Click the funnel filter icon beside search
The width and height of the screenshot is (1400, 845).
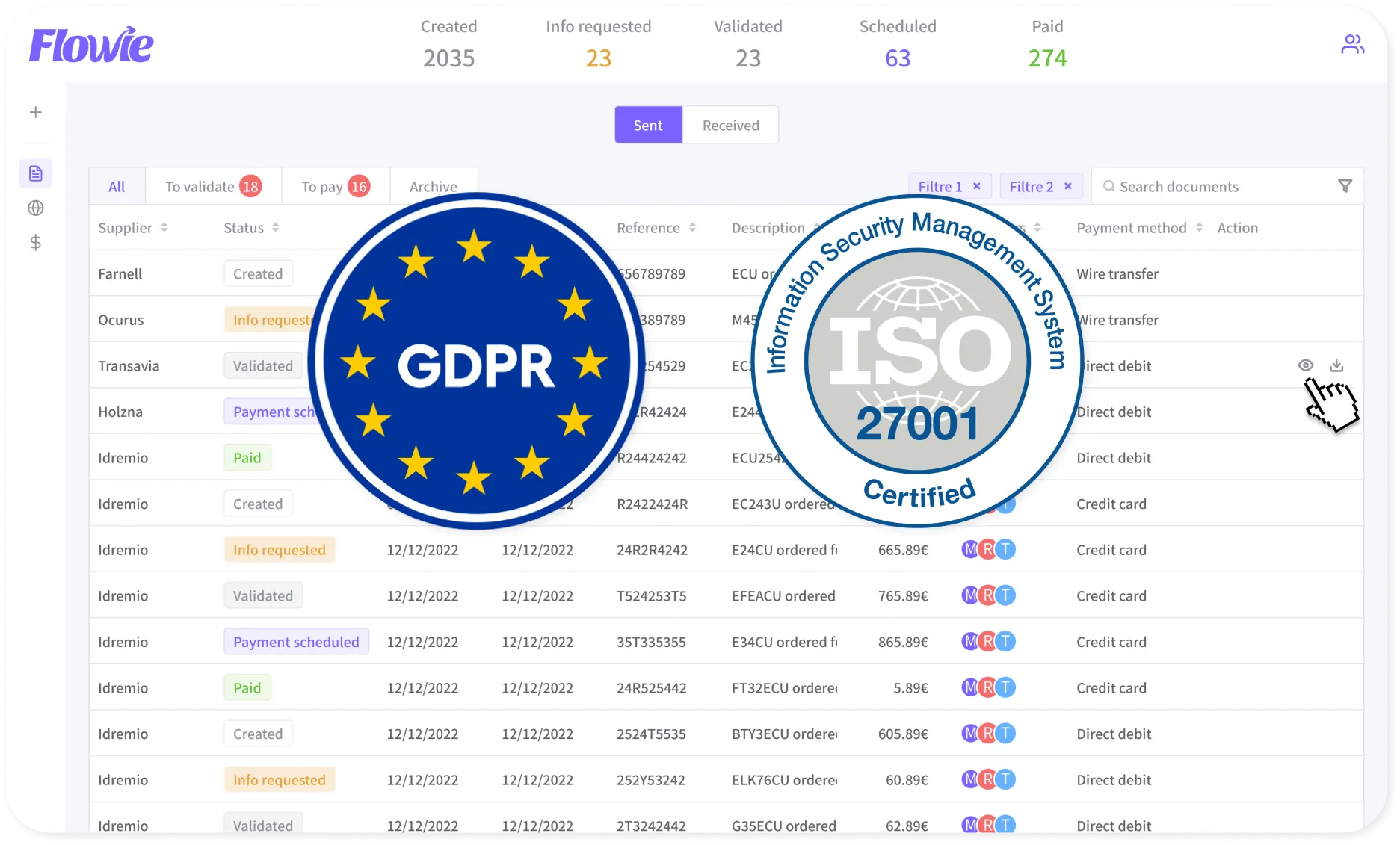1345,186
